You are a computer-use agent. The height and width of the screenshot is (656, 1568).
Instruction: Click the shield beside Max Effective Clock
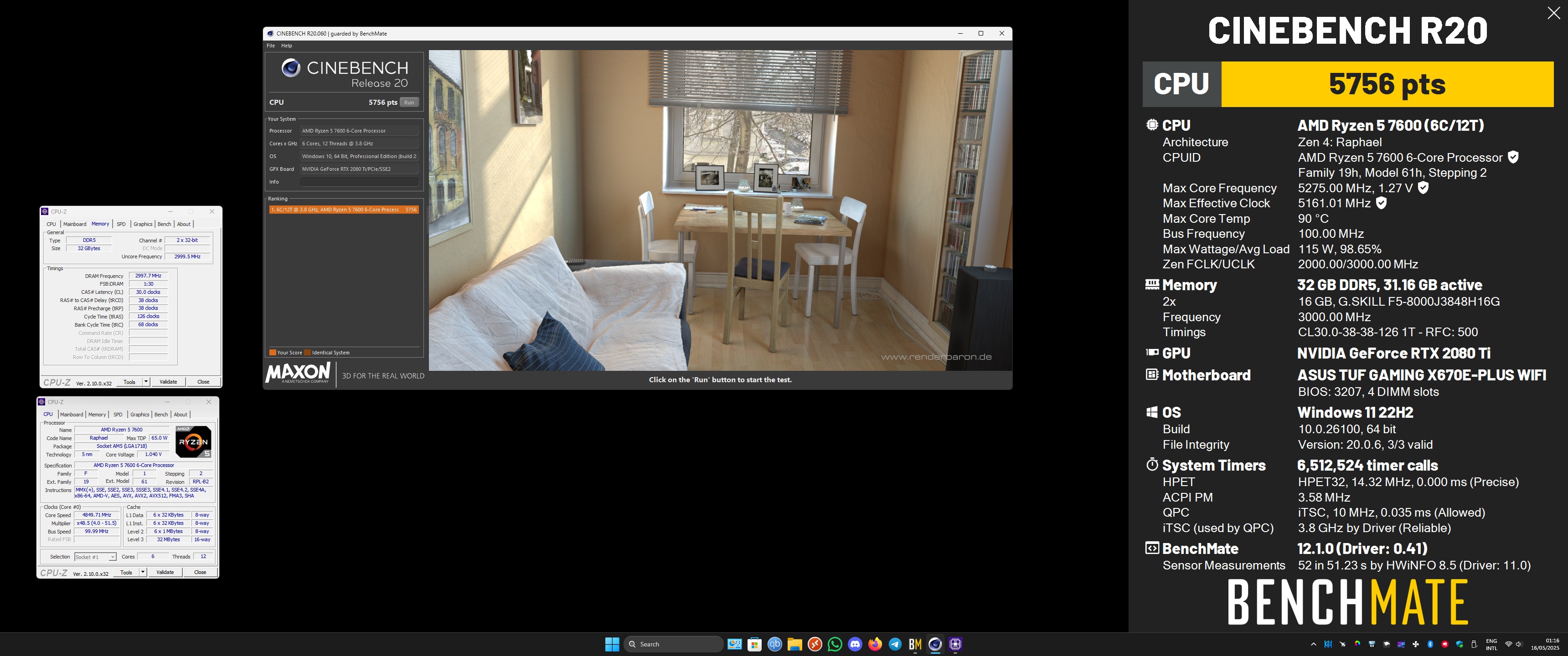[1381, 203]
